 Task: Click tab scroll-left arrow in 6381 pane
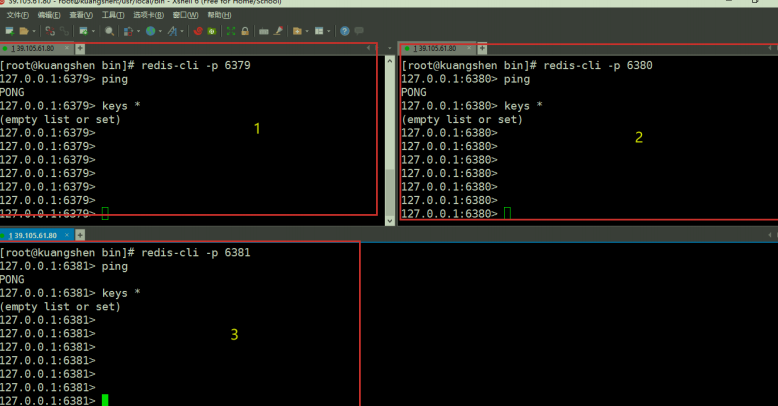point(770,235)
